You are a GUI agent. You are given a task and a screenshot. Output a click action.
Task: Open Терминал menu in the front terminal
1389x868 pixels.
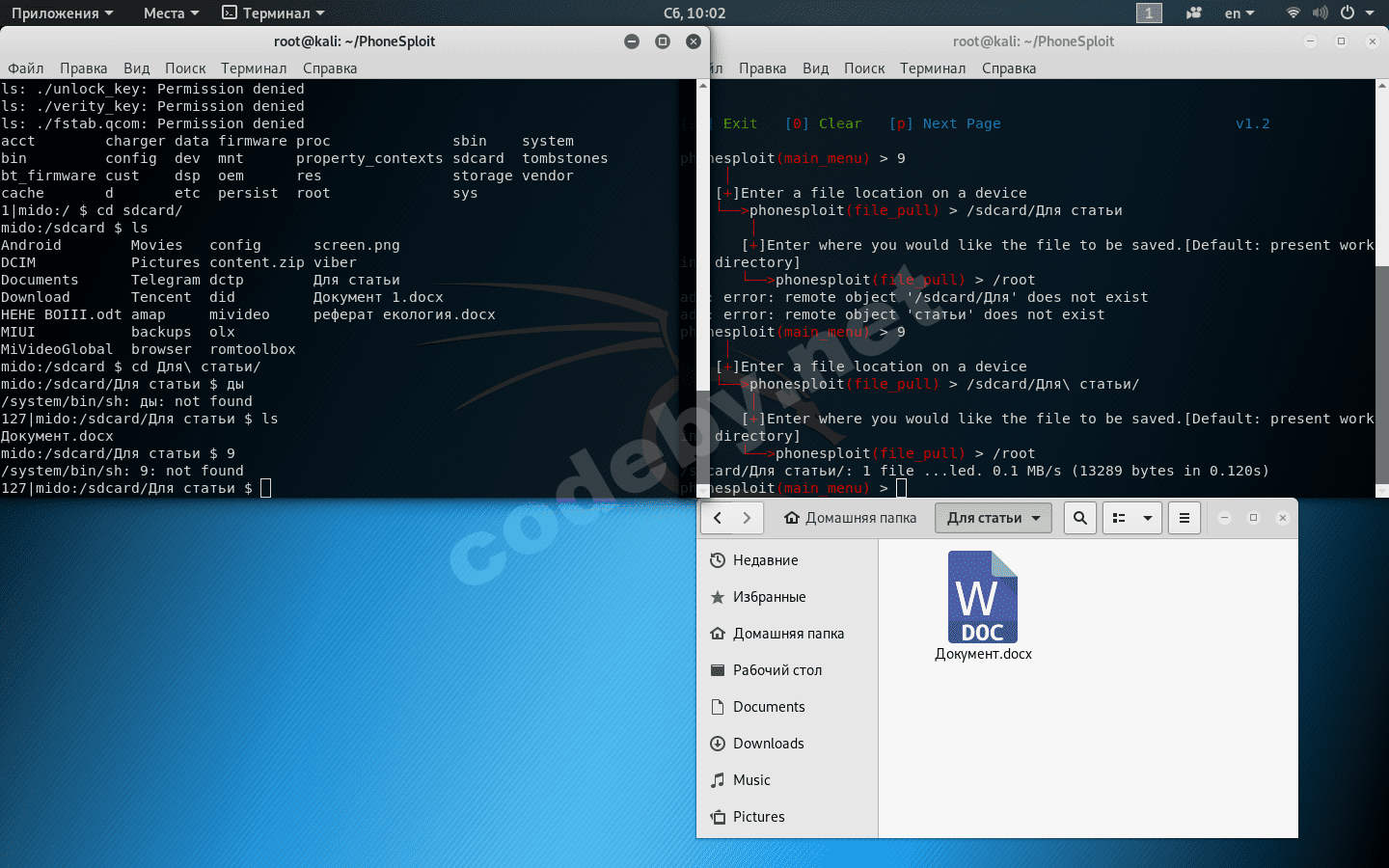click(254, 68)
